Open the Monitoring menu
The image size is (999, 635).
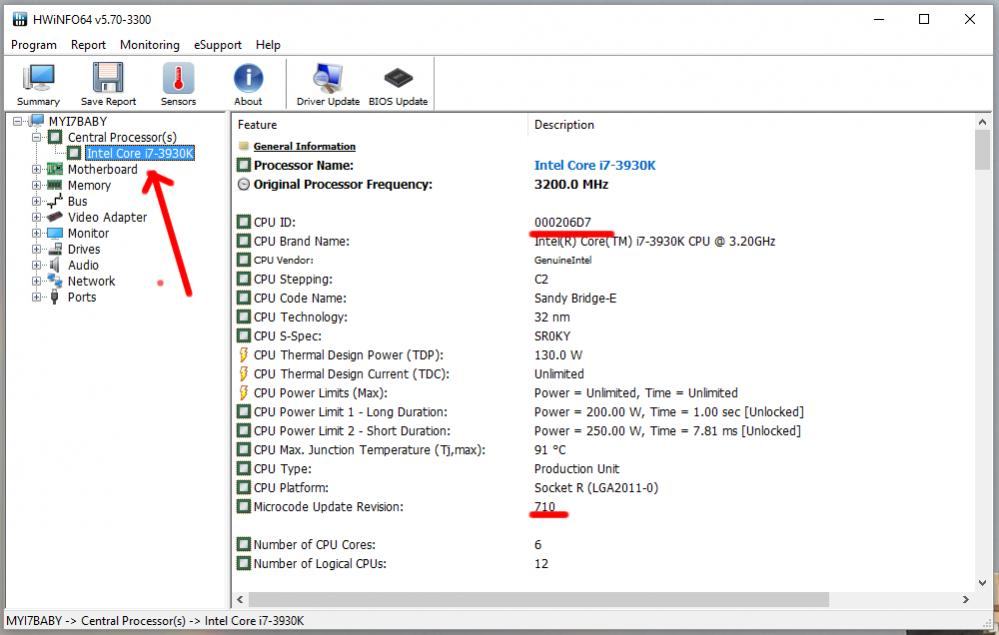[150, 45]
